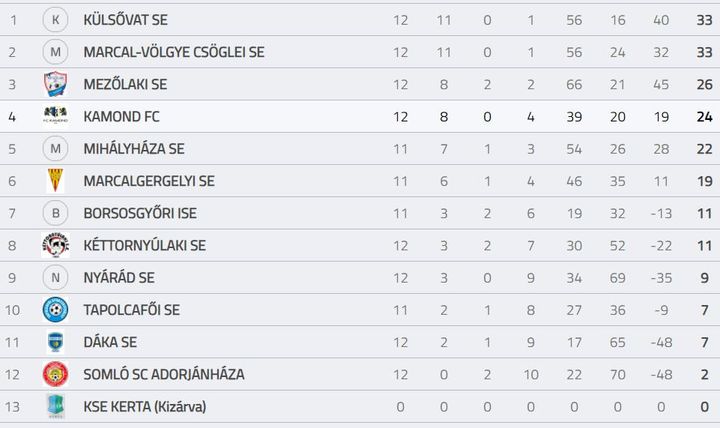720x428 pixels.
Task: Open the Kéttornyúlaki SE round crest
Action: pos(55,245)
